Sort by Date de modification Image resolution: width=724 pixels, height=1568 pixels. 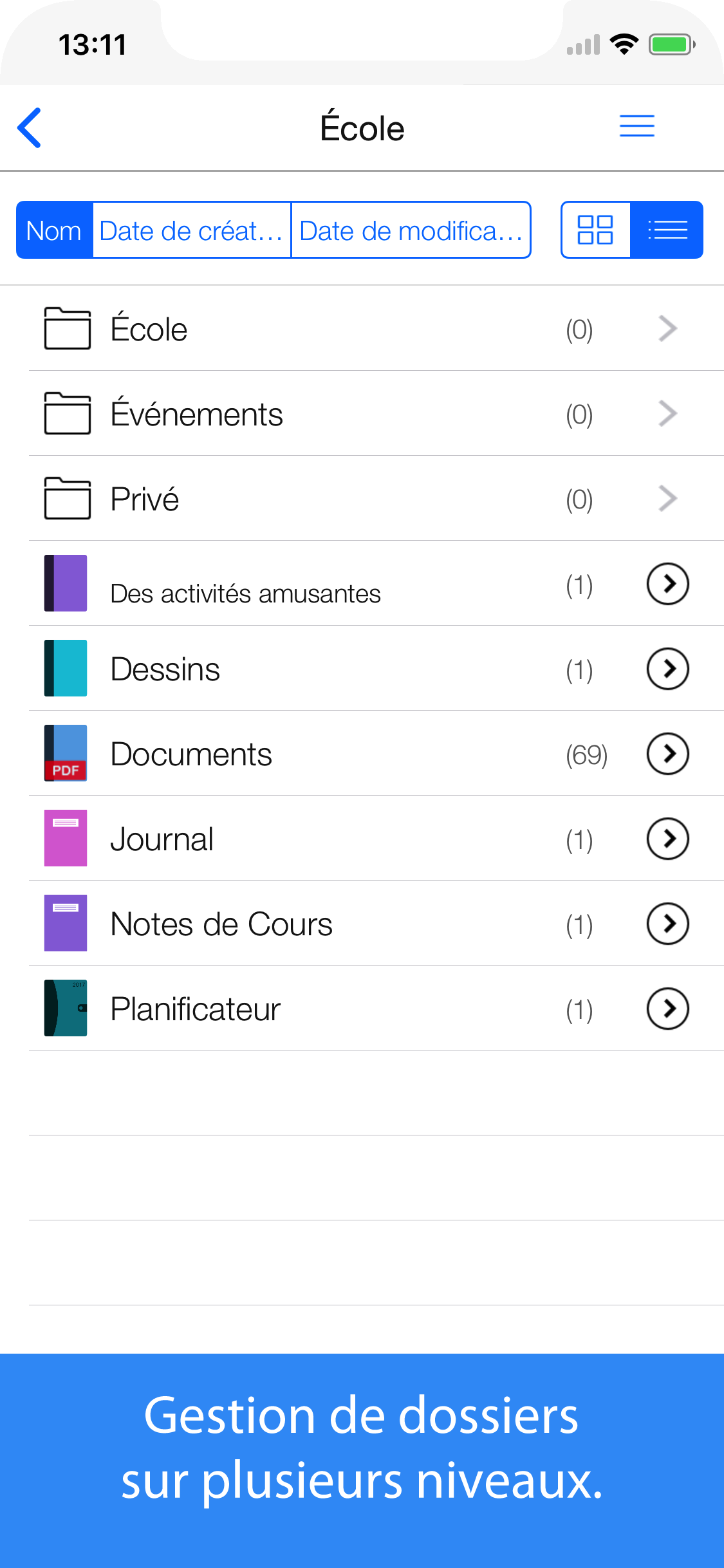[411, 230]
